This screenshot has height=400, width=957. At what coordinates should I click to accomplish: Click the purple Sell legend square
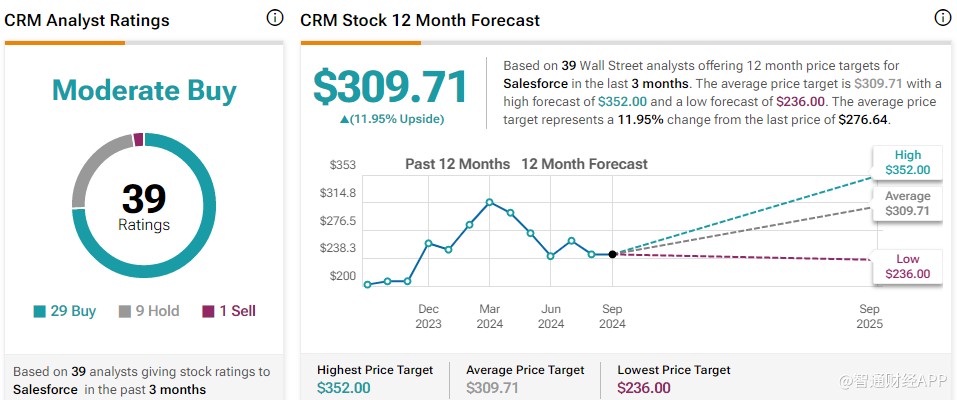[x=208, y=311]
